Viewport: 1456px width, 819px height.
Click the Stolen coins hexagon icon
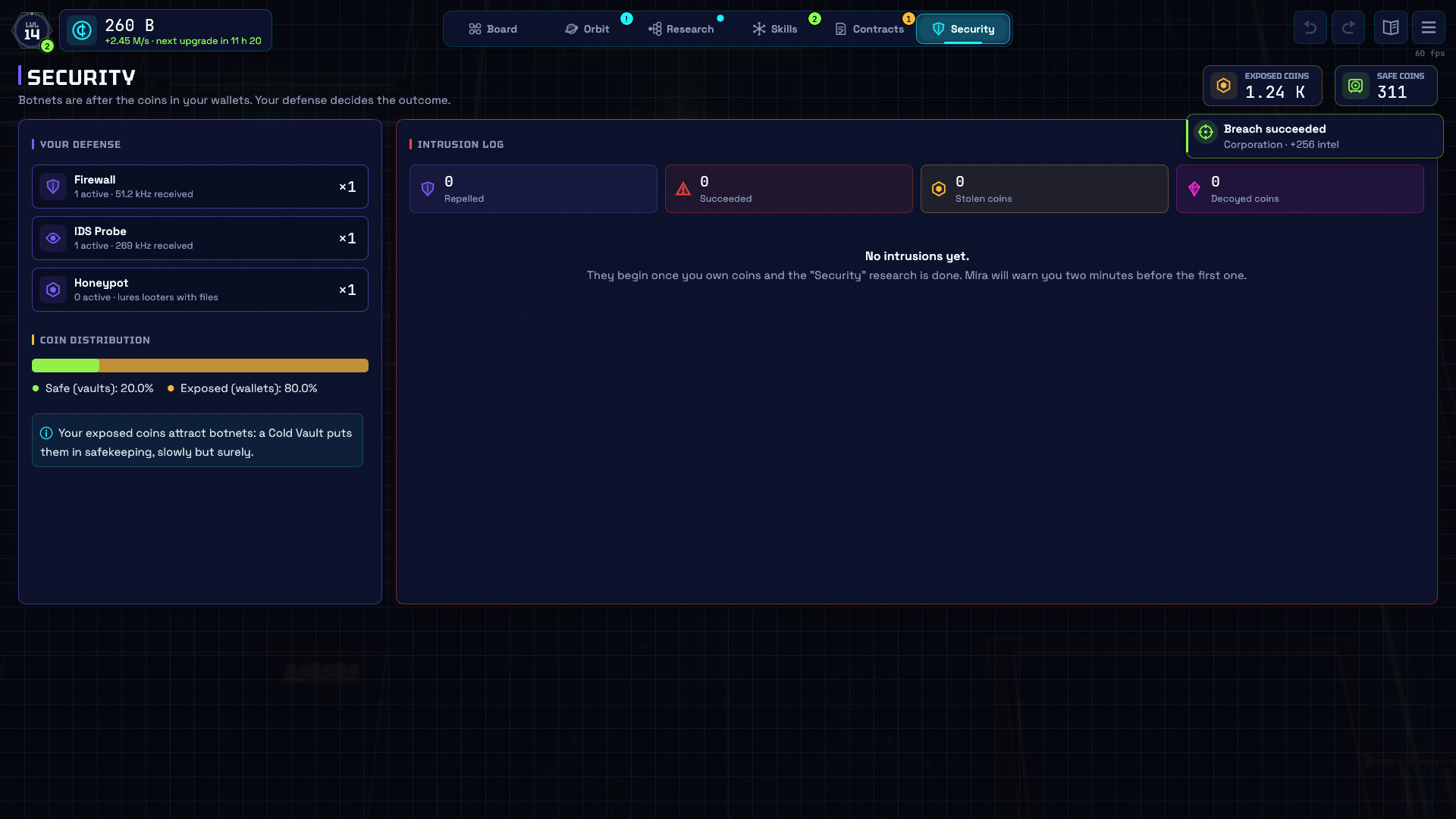939,189
